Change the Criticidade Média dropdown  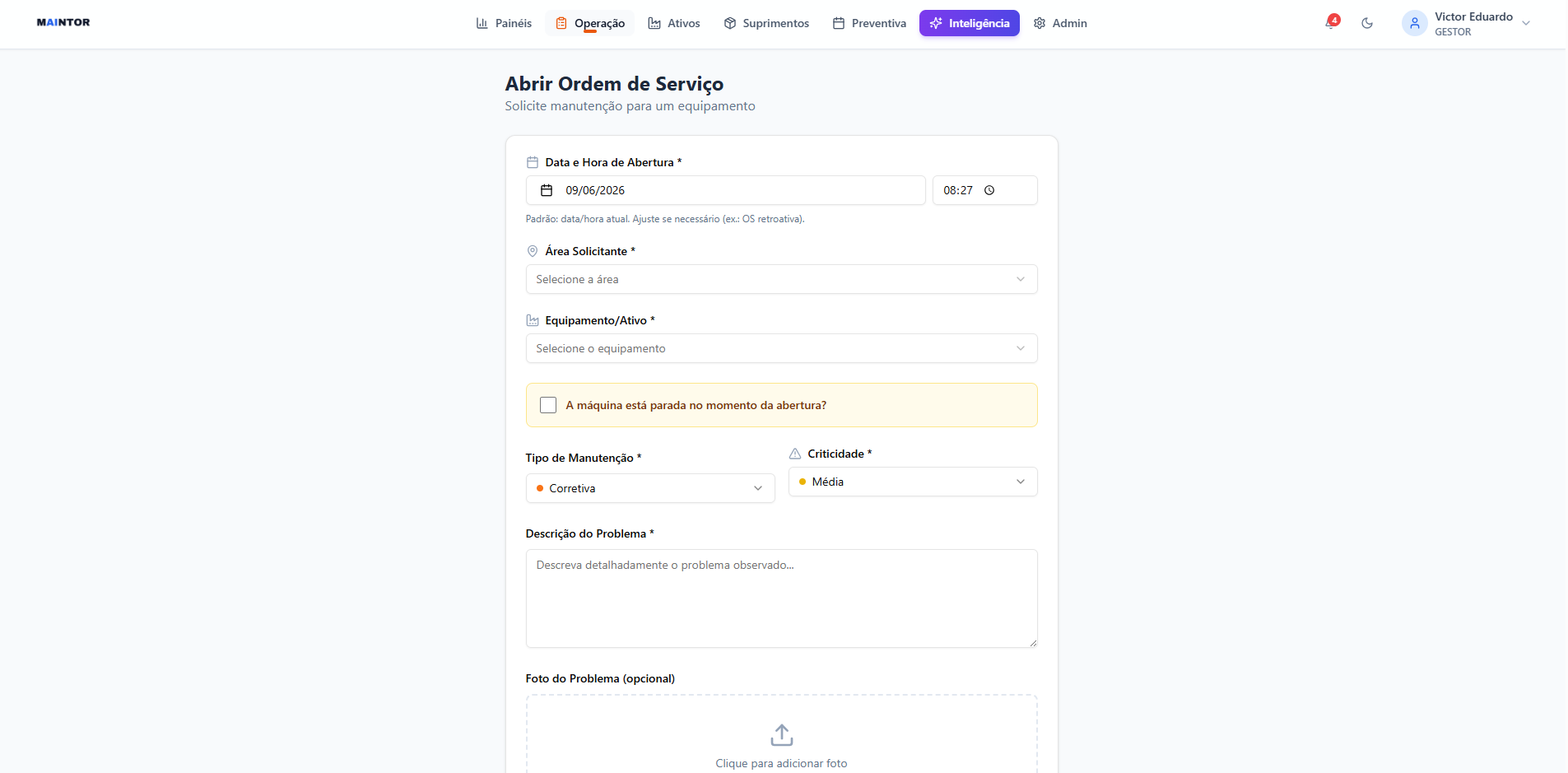pyautogui.click(x=913, y=482)
